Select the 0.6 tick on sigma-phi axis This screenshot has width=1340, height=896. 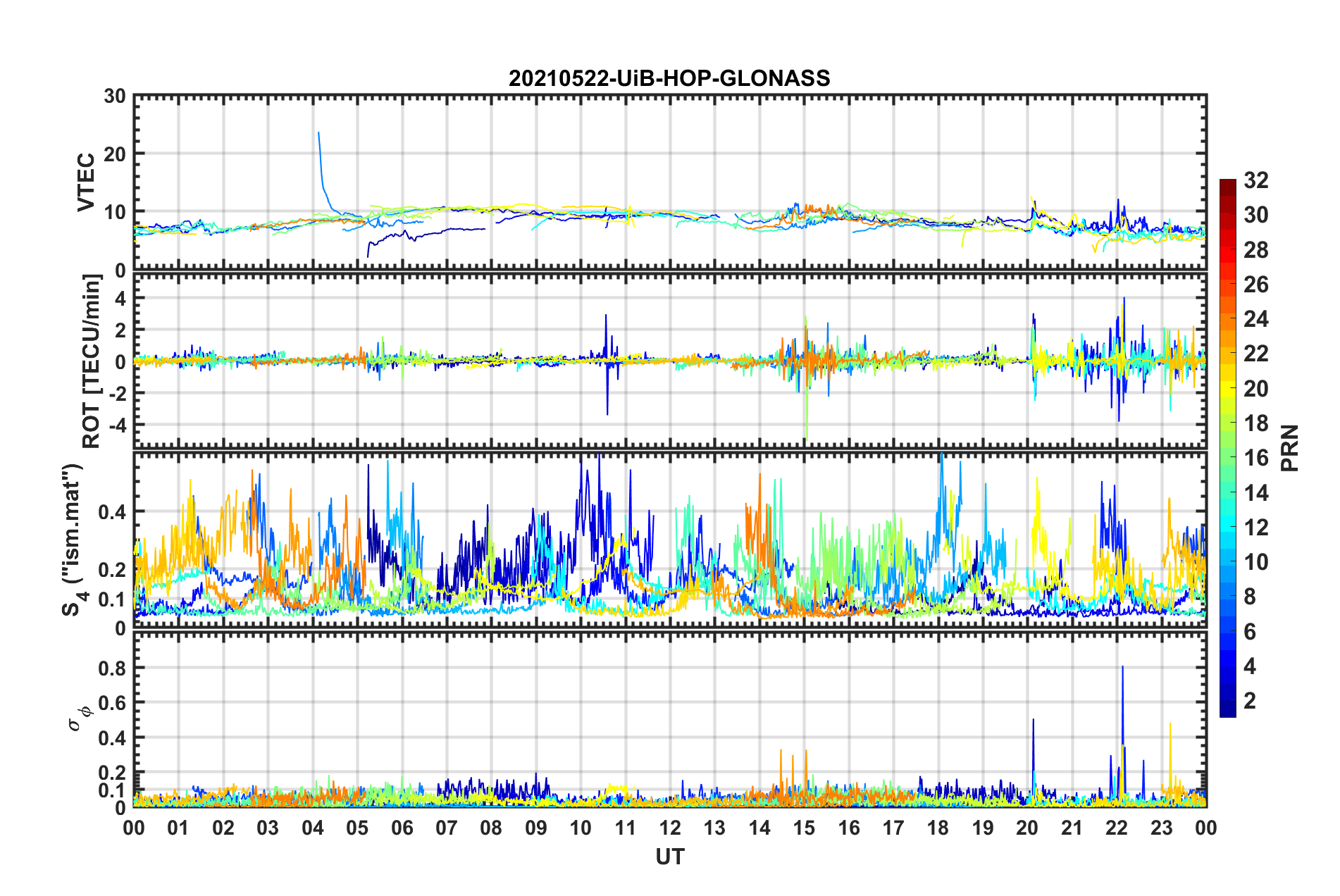coord(113,702)
